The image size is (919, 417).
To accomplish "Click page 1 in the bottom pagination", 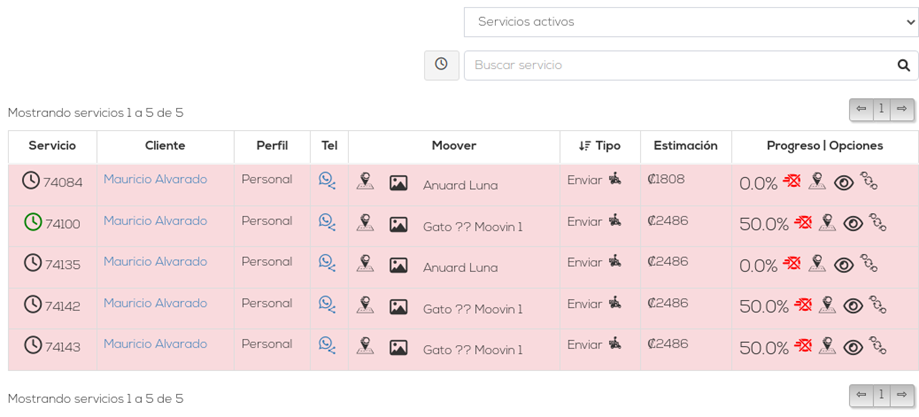I will pos(881,395).
